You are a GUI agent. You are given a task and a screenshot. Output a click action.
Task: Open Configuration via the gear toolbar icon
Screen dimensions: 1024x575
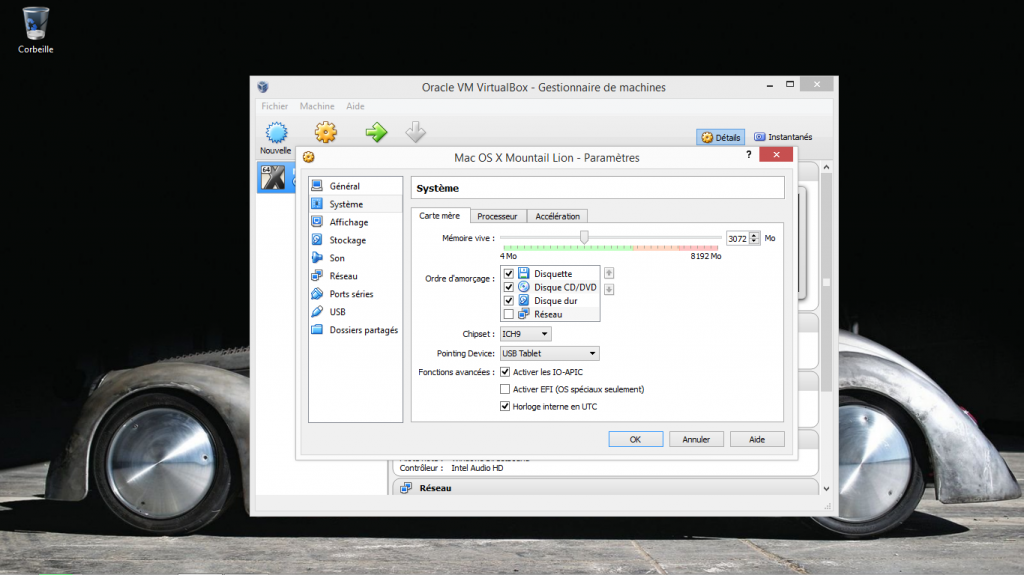pos(326,132)
